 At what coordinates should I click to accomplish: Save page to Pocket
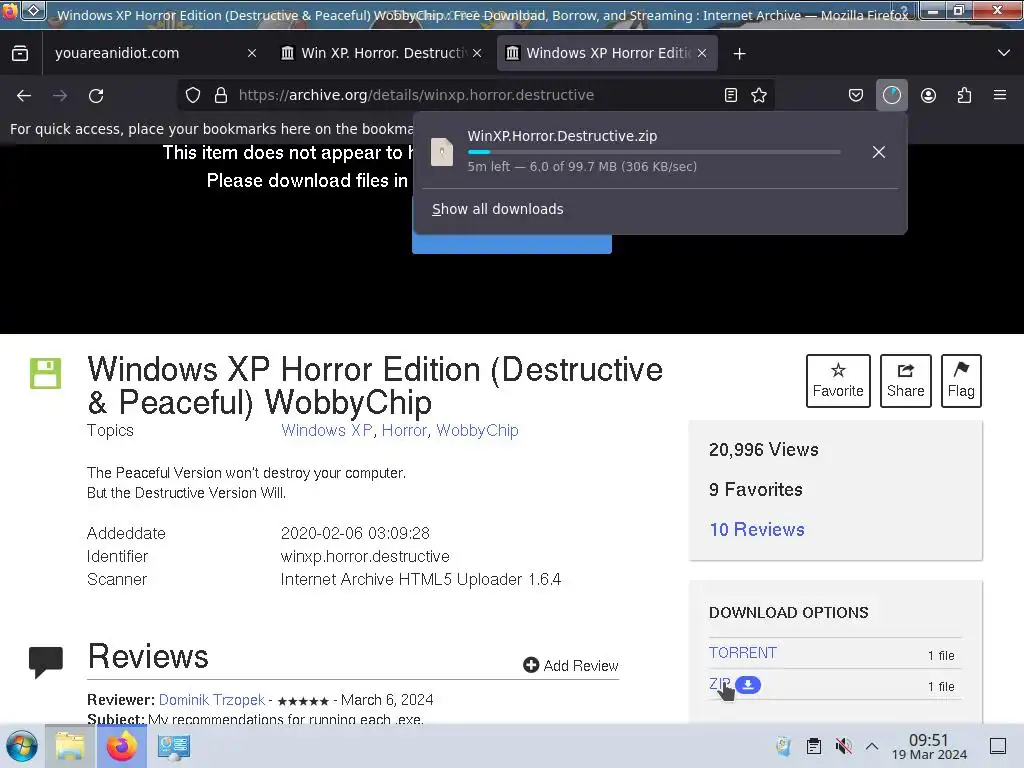pyautogui.click(x=856, y=95)
